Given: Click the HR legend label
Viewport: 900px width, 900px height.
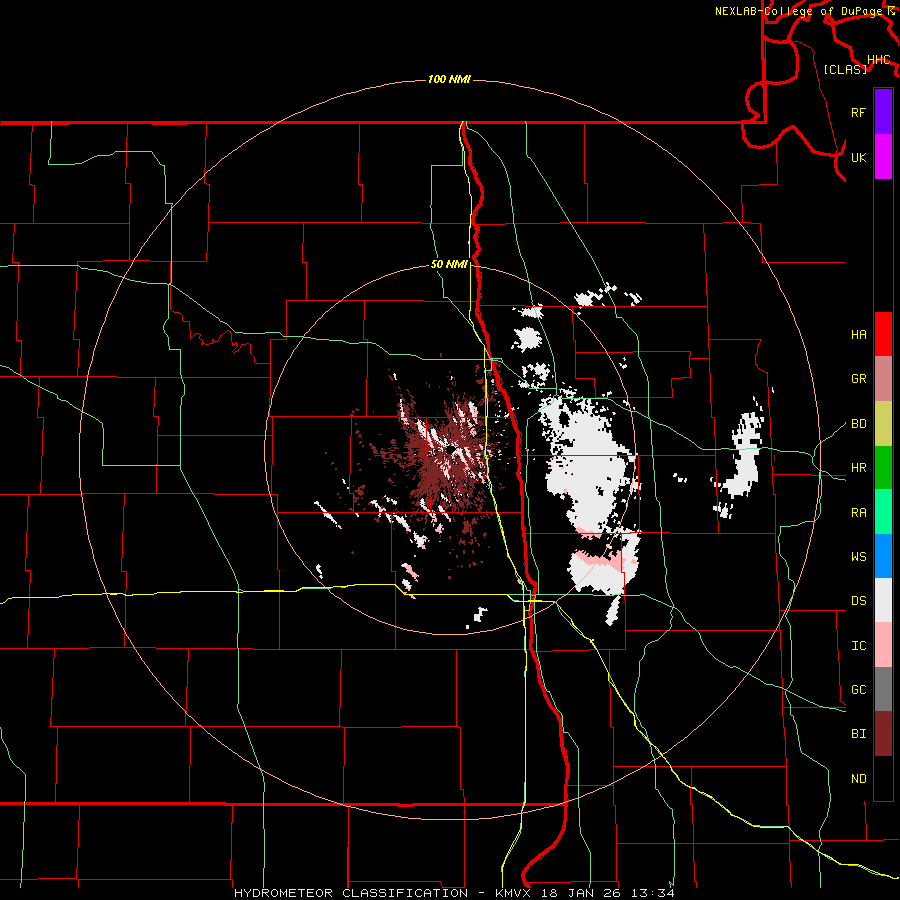Looking at the screenshot, I should pos(858,468).
